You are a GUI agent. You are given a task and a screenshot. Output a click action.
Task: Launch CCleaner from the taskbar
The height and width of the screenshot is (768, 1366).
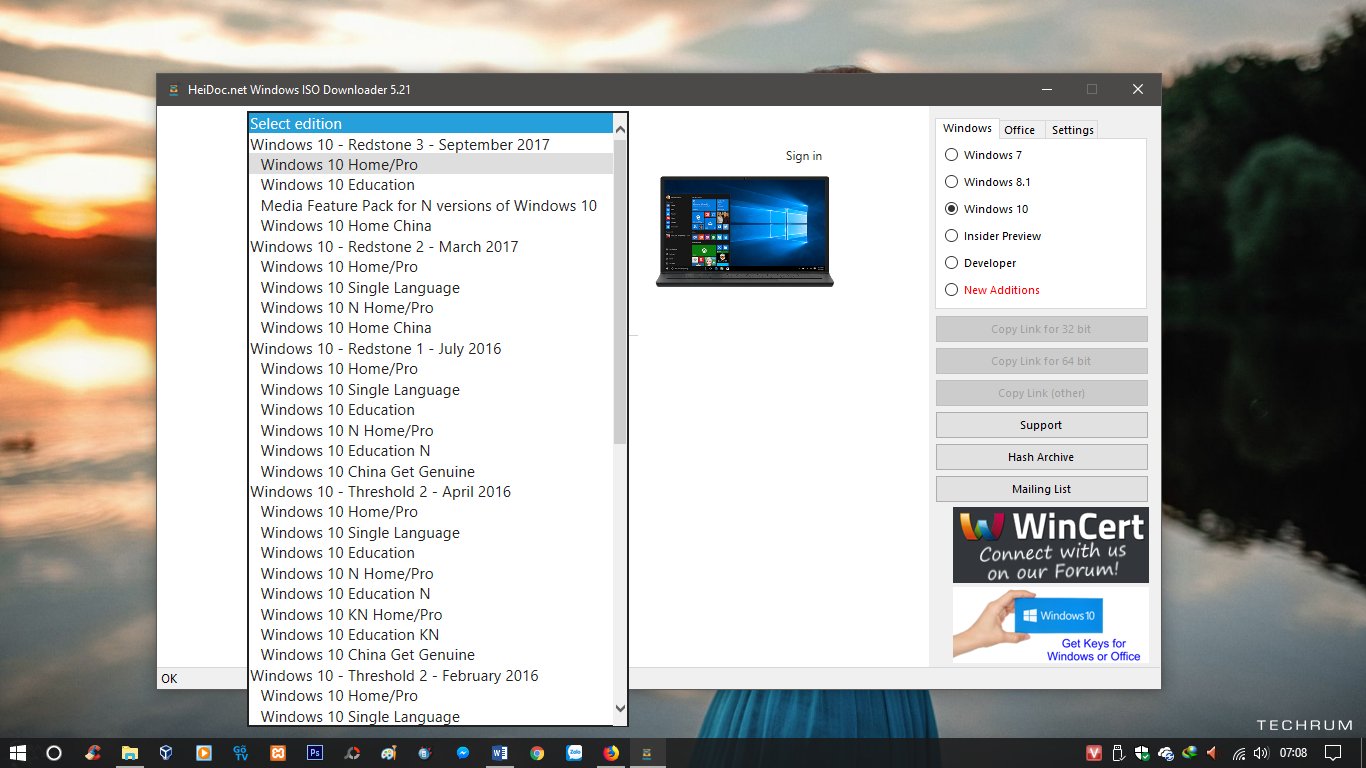[92, 753]
